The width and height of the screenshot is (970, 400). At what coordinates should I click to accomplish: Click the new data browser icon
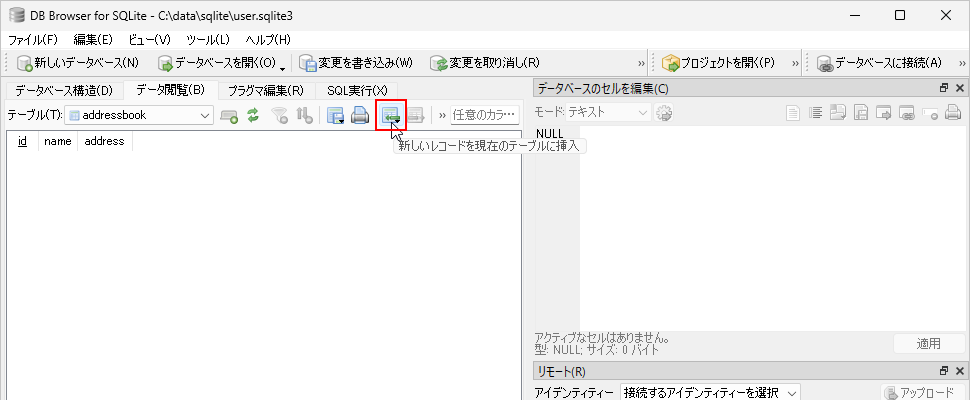pyautogui.click(x=229, y=115)
